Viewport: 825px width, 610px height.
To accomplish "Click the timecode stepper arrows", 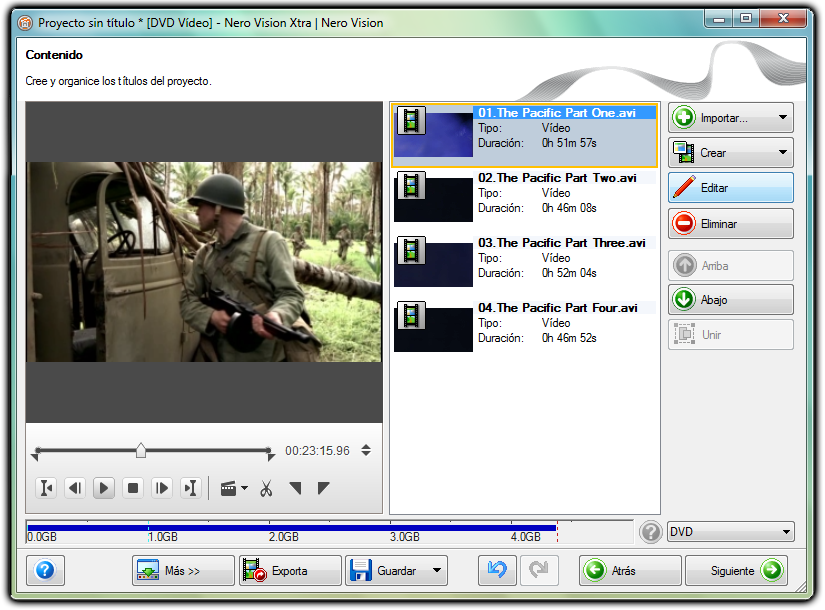I will (x=366, y=451).
